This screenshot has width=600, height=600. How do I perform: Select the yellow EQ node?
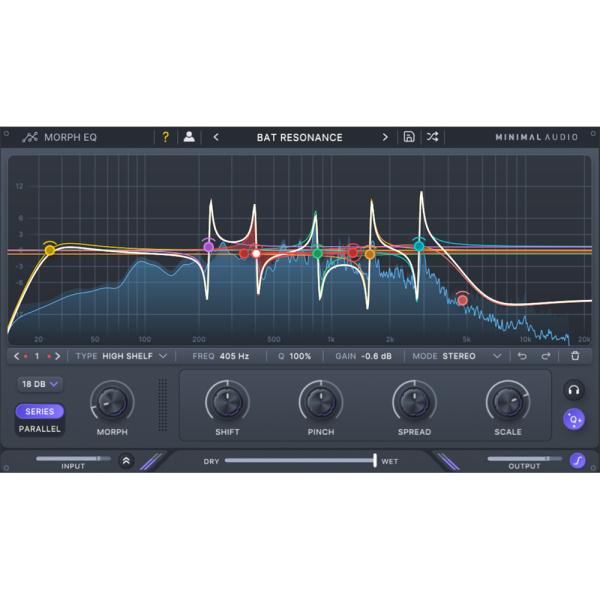click(50, 250)
